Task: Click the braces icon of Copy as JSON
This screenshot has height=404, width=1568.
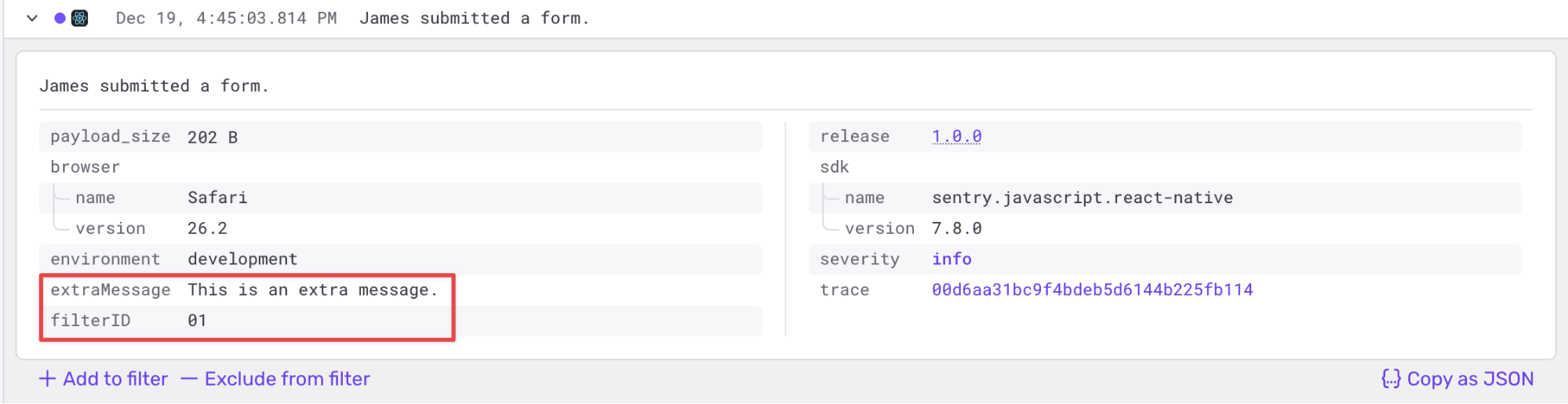Action: click(1391, 379)
